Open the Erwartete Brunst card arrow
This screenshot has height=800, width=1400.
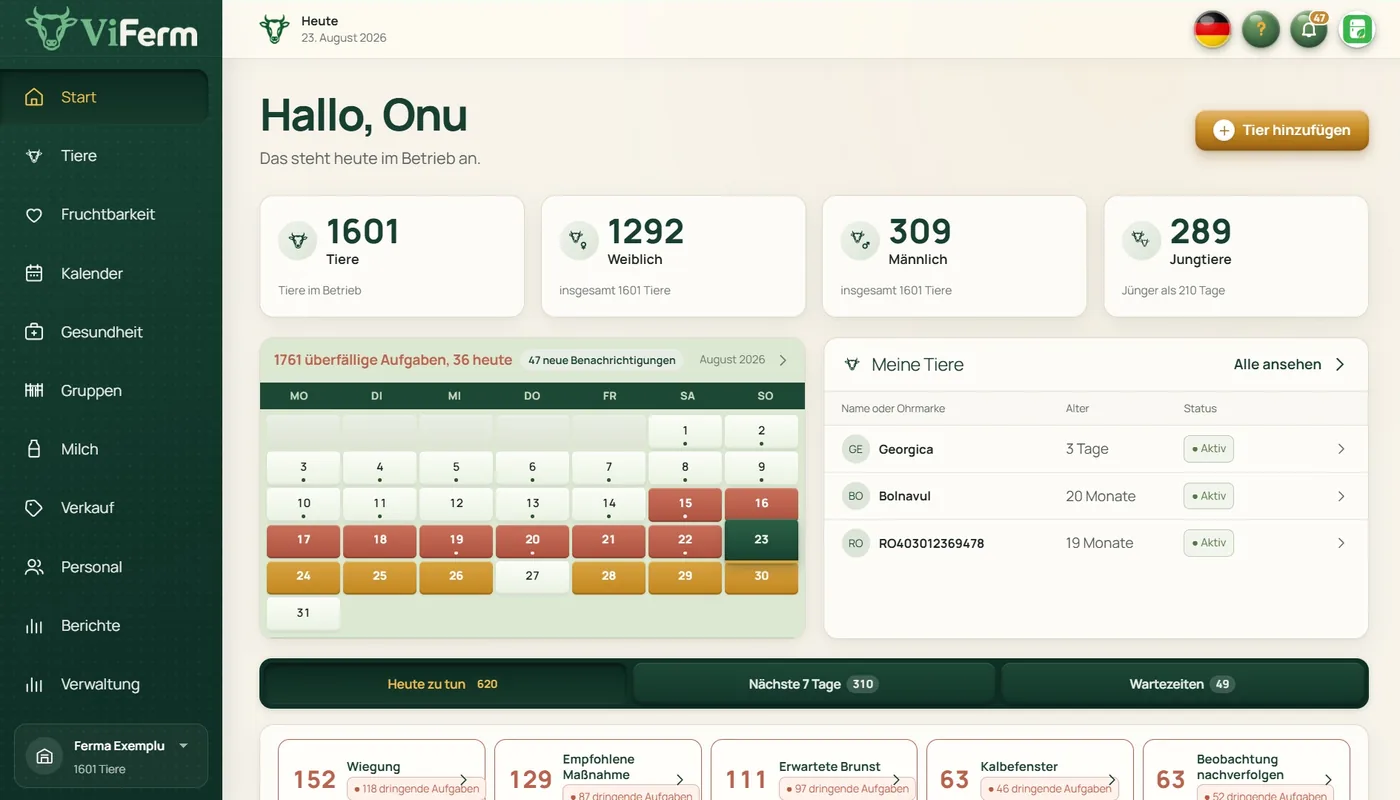896,780
